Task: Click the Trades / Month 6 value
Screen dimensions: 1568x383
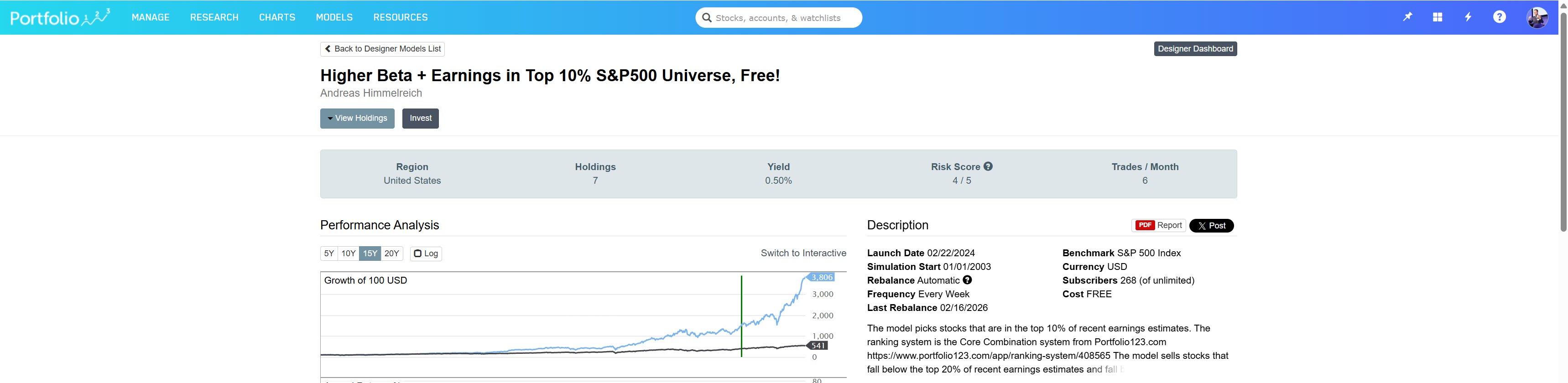Action: coord(1144,181)
